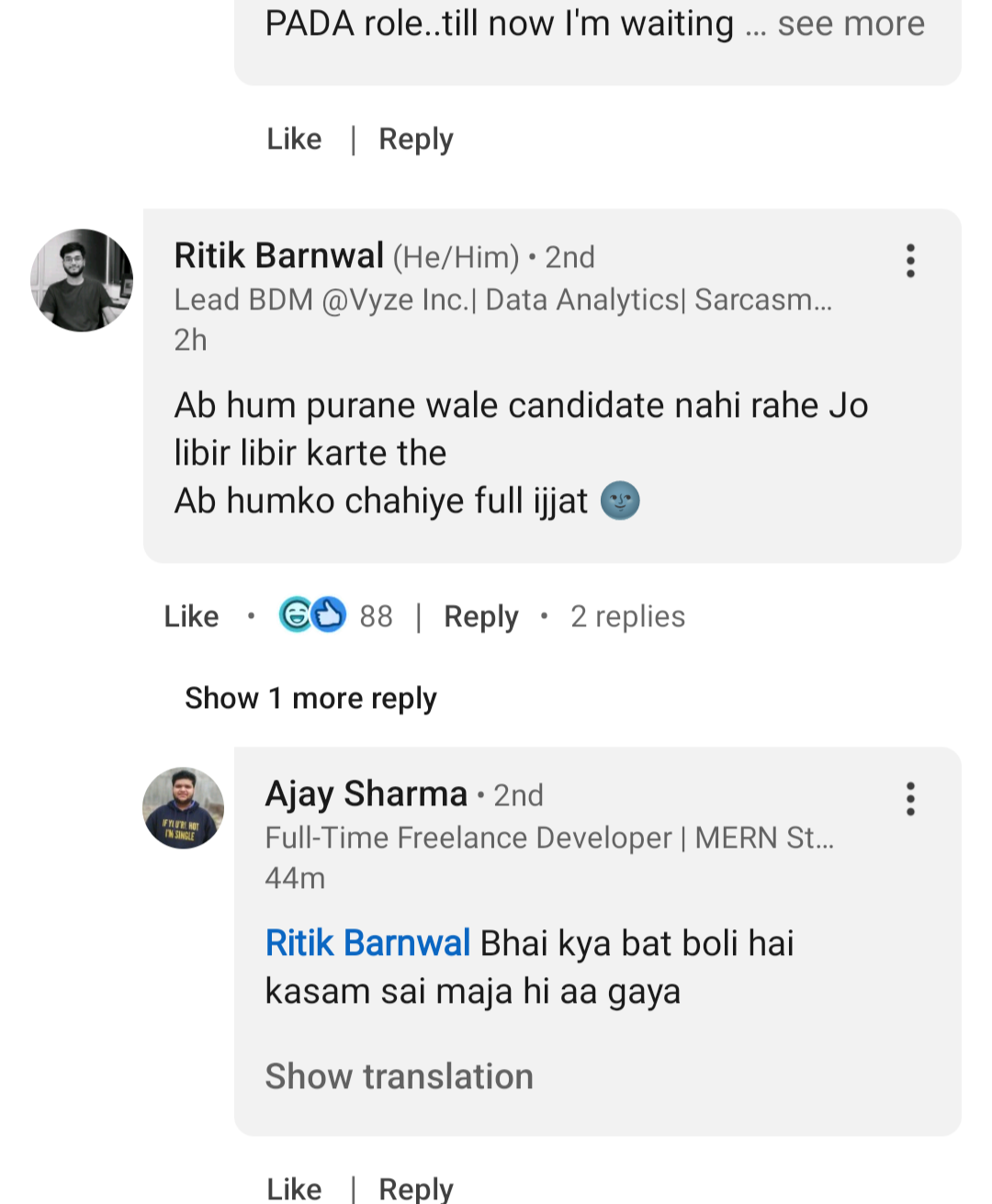This screenshot has width=992, height=1204.
Task: Reply to the PADA role comment
Action: pyautogui.click(x=416, y=140)
